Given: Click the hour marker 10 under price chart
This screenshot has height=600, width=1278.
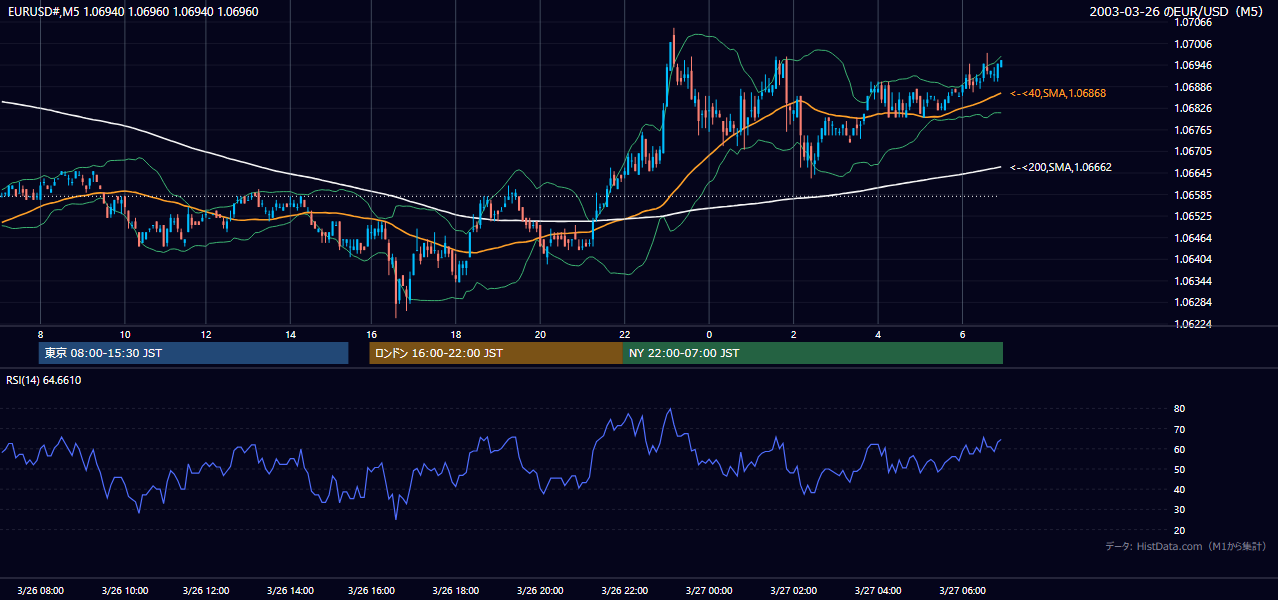Looking at the screenshot, I should pyautogui.click(x=124, y=334).
